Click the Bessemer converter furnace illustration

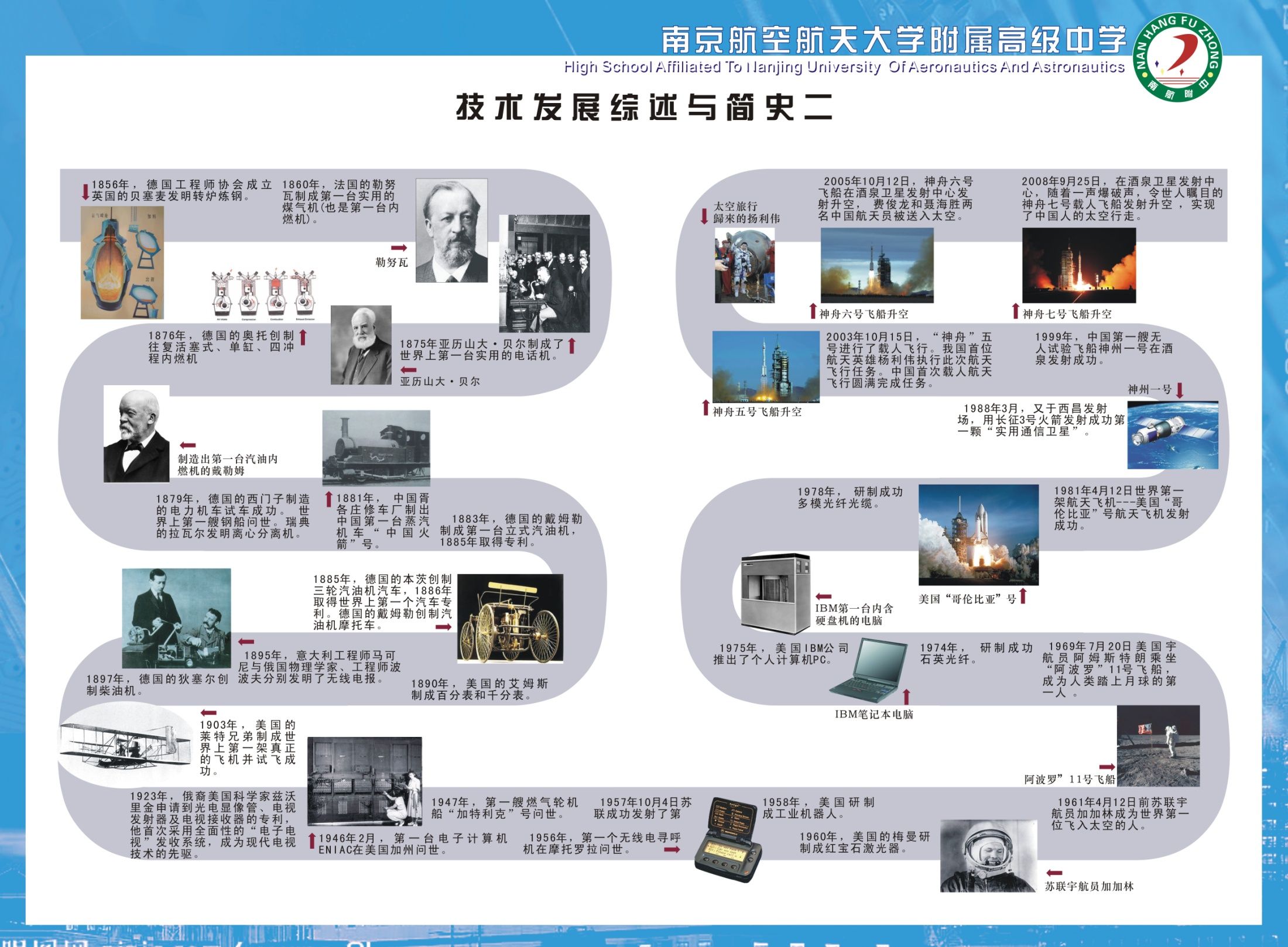coord(122,263)
